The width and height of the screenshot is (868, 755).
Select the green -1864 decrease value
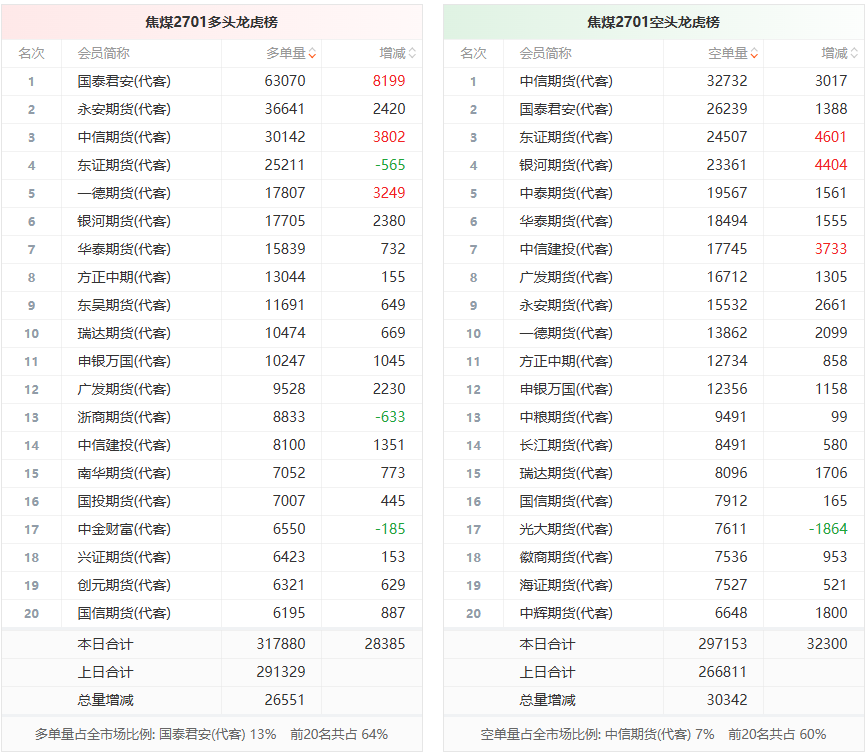[x=828, y=529]
